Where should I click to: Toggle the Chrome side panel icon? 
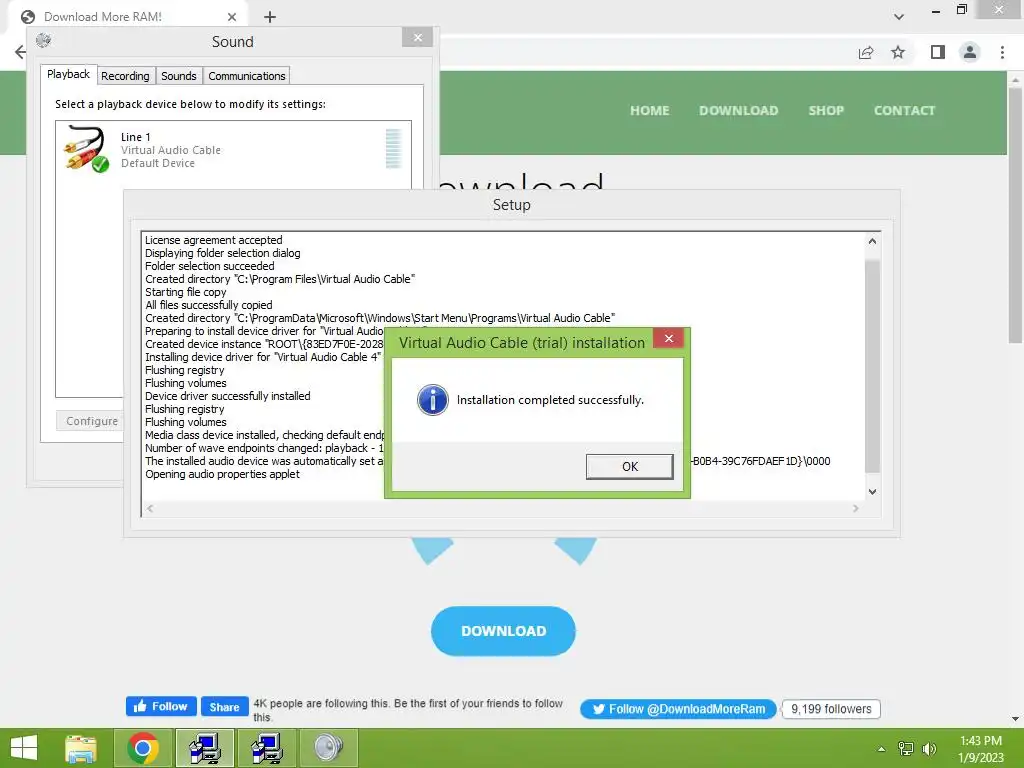(x=938, y=52)
